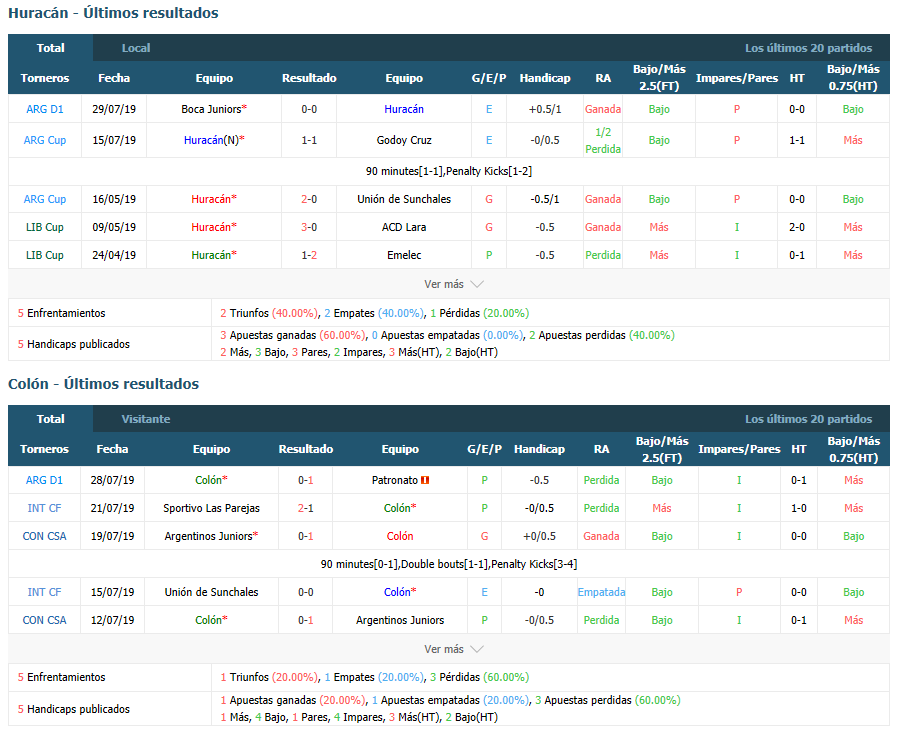The height and width of the screenshot is (729, 897).
Task: Open Los últimos 20 partidos in Huracán table
Action: 808,48
